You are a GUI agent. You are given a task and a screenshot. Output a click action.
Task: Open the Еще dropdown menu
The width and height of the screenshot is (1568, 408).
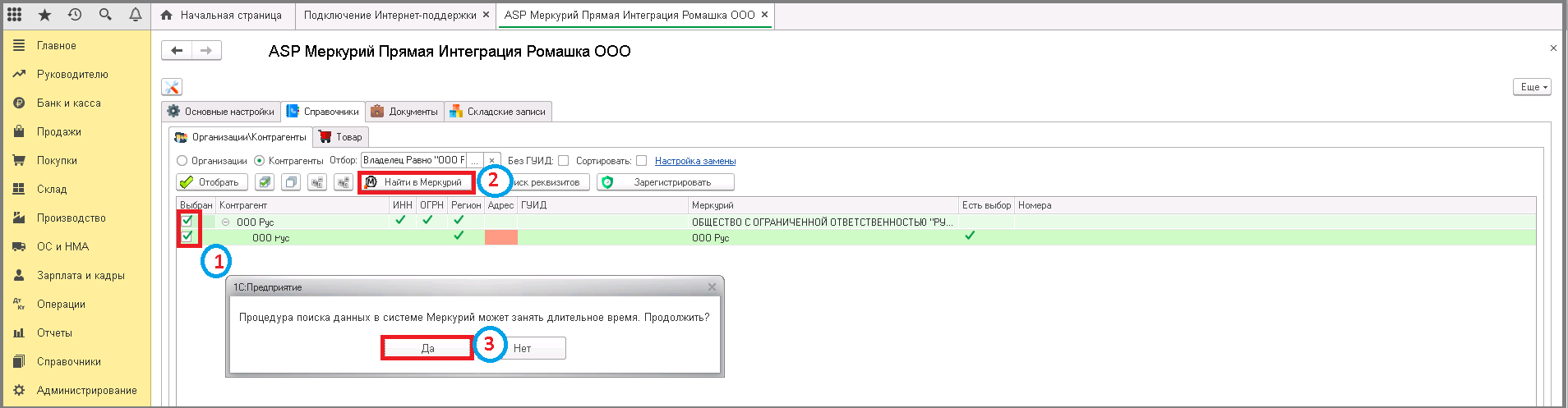[1532, 87]
